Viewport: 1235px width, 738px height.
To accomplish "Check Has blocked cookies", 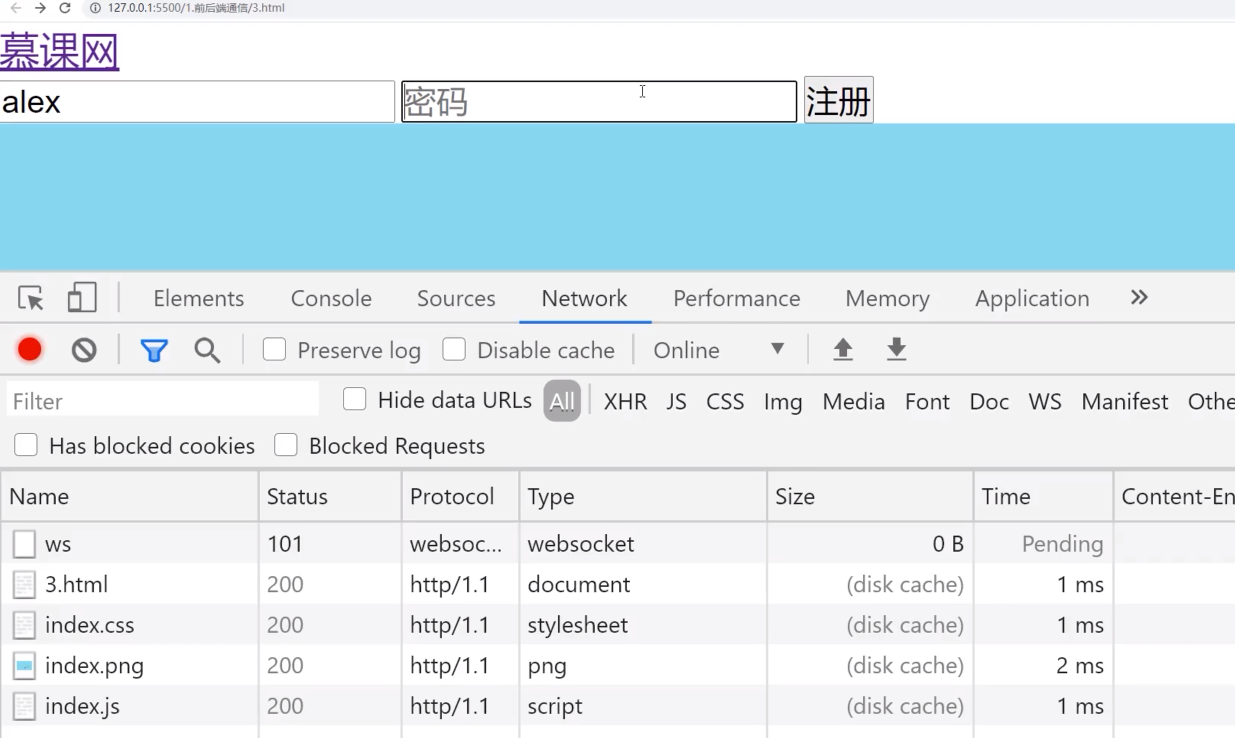I will (26, 445).
